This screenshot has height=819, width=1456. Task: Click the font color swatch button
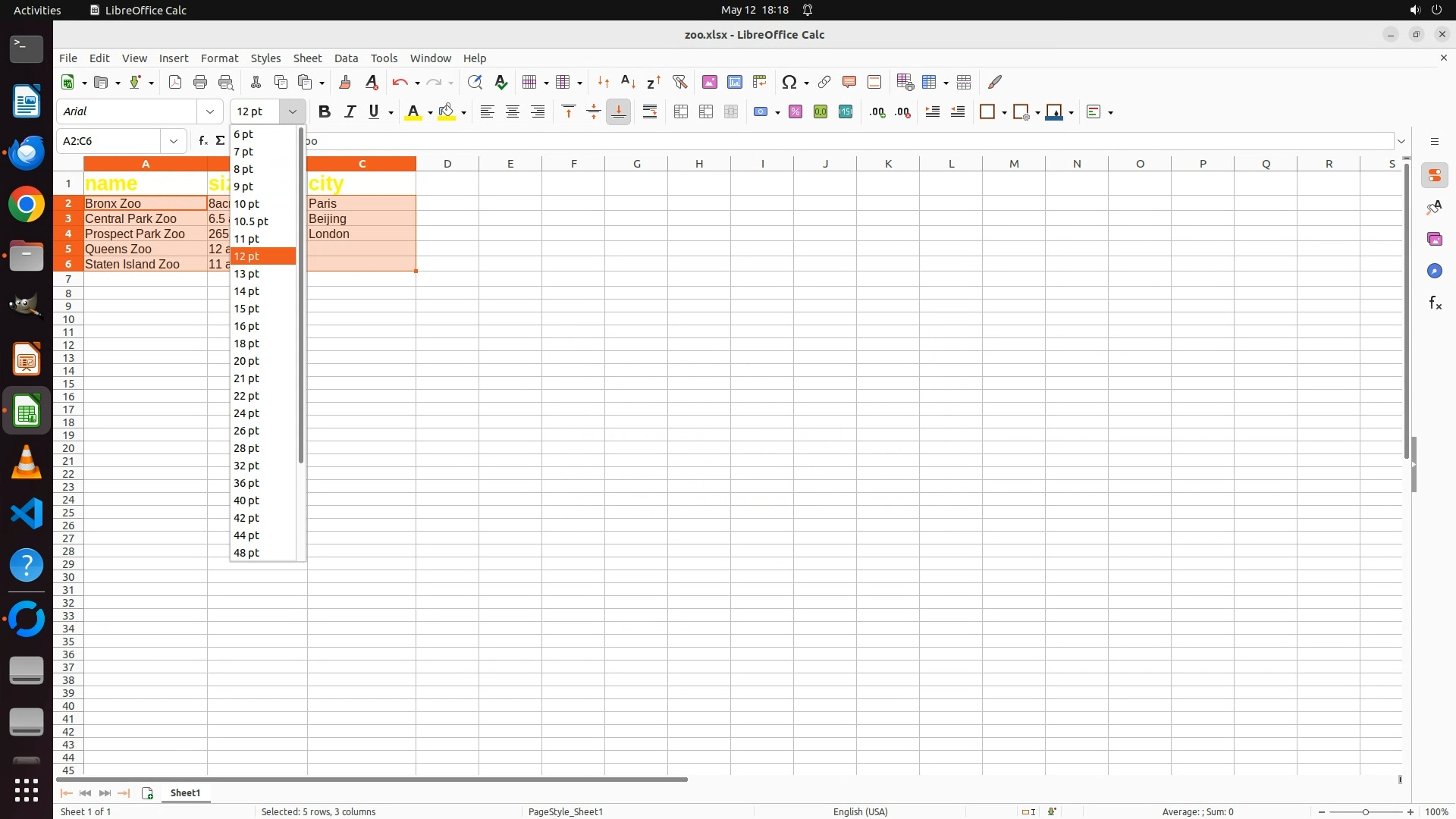click(413, 112)
